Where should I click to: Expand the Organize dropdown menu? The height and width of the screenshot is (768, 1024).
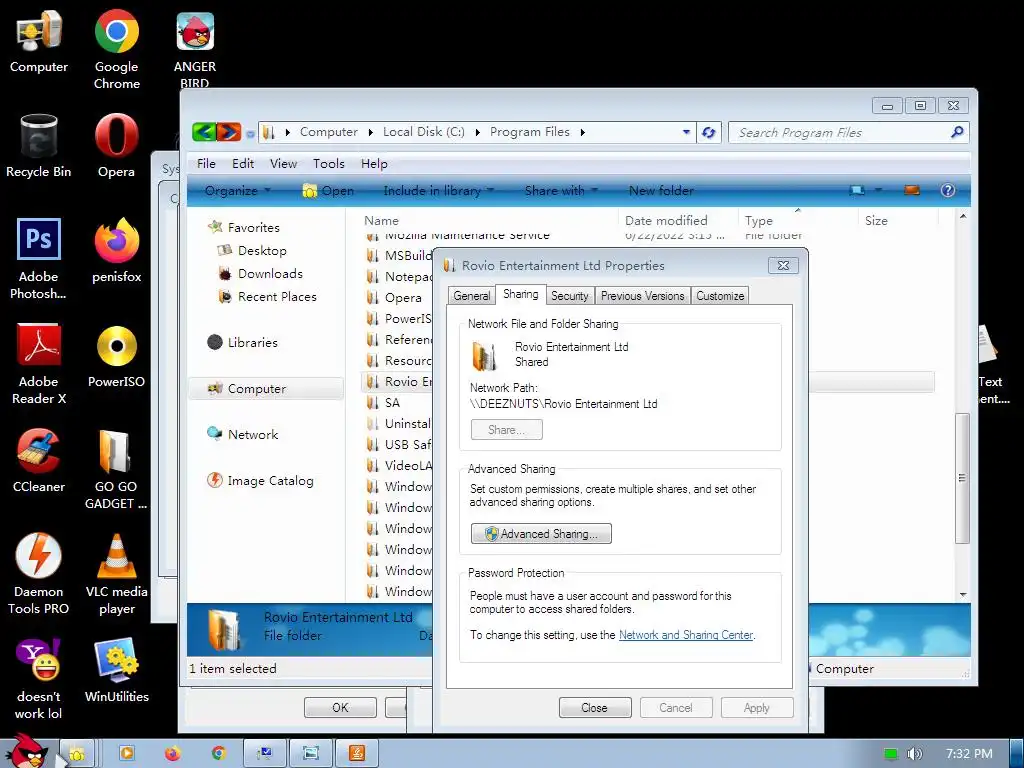pyautogui.click(x=237, y=191)
